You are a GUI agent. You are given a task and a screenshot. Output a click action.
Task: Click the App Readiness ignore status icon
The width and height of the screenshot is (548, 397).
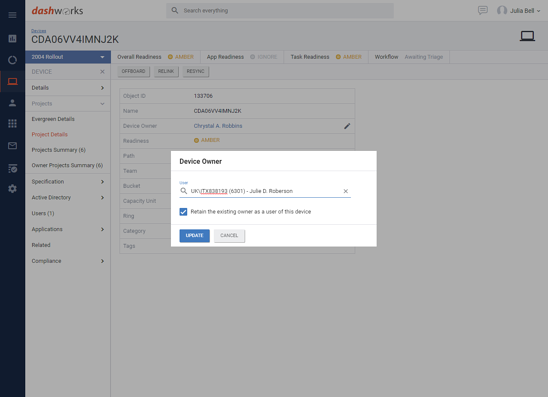252,57
